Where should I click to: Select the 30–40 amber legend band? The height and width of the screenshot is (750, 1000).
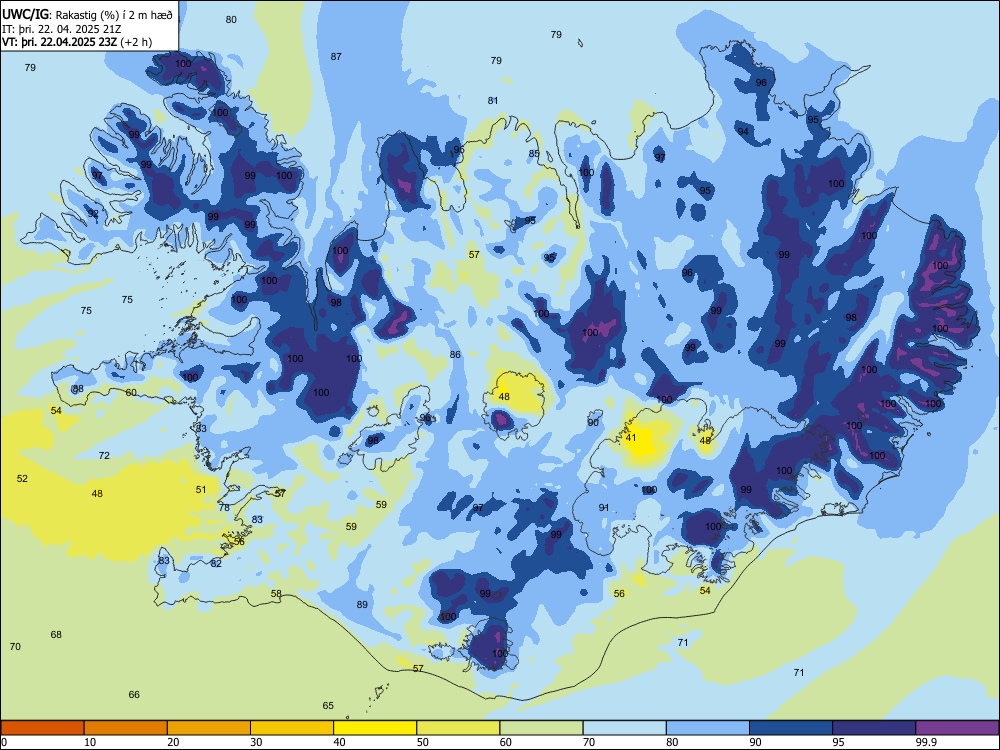(x=292, y=728)
